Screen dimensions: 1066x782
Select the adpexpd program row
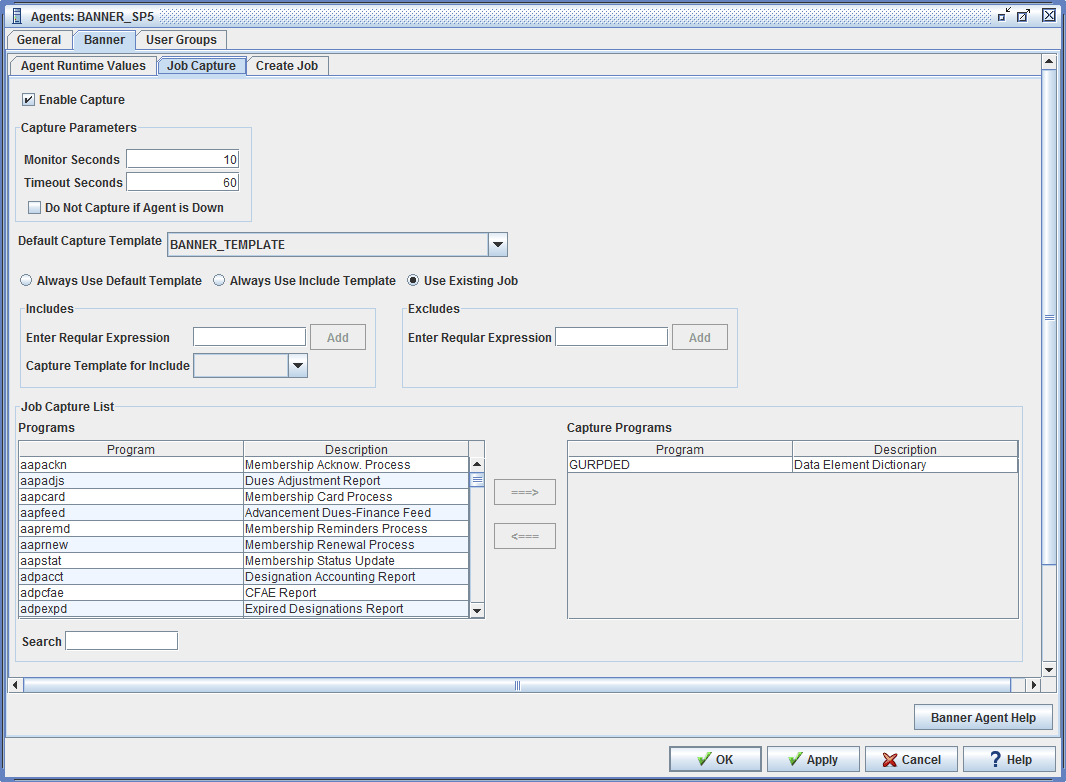[243, 609]
